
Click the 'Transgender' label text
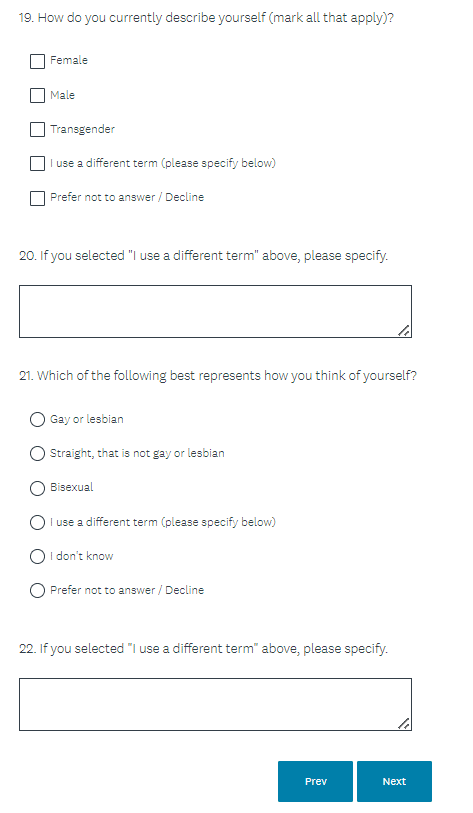click(82, 130)
